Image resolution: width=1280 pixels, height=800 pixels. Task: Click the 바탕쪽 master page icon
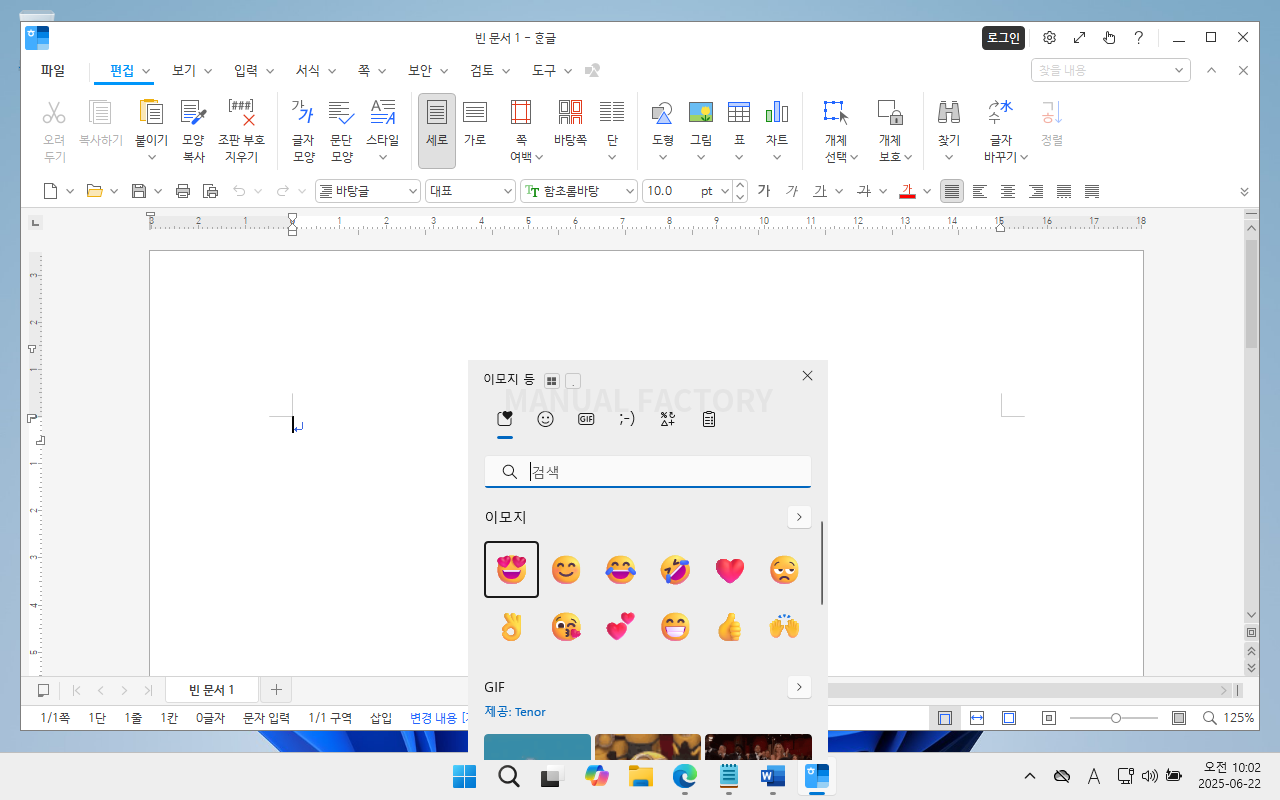(x=570, y=112)
